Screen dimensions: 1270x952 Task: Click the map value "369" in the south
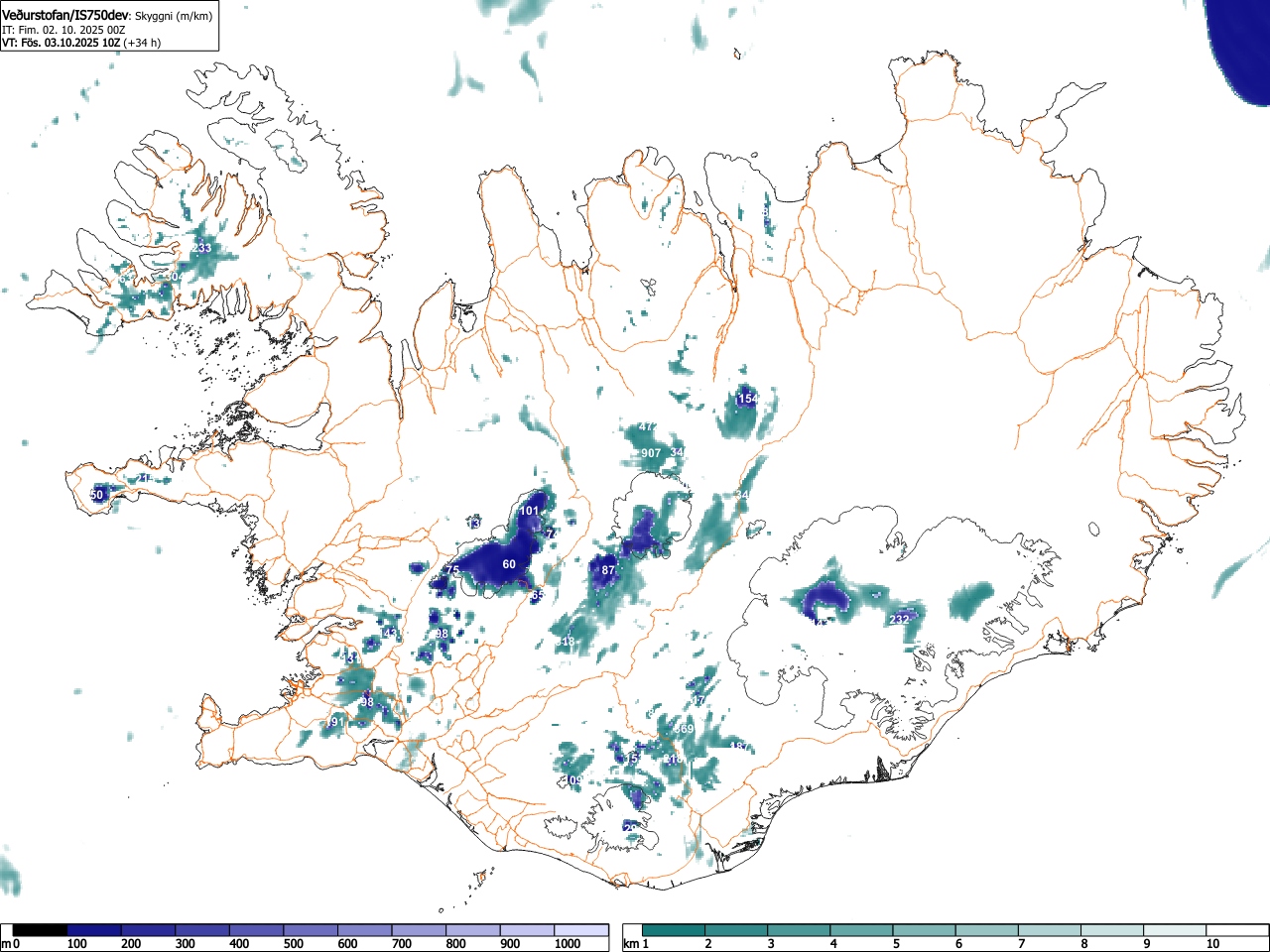click(684, 729)
